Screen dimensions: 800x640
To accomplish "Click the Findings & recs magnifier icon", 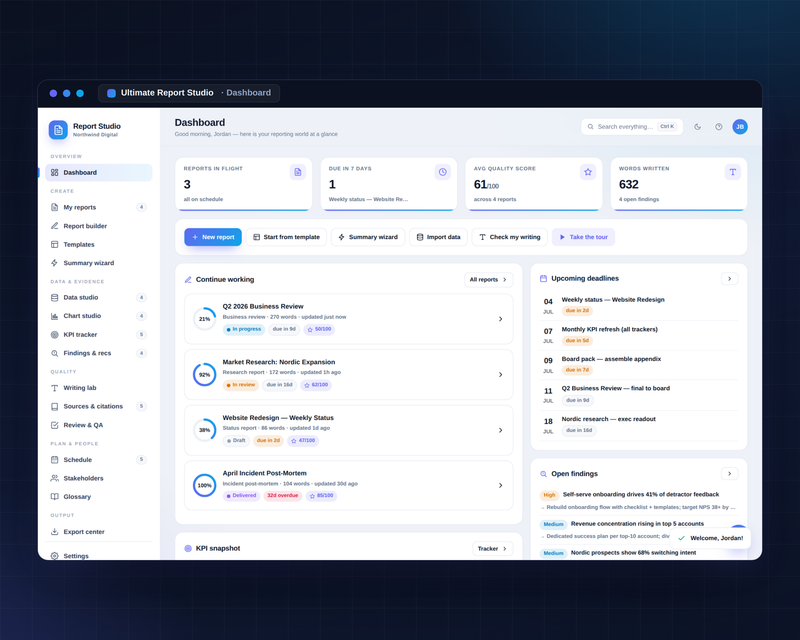I will (55, 353).
